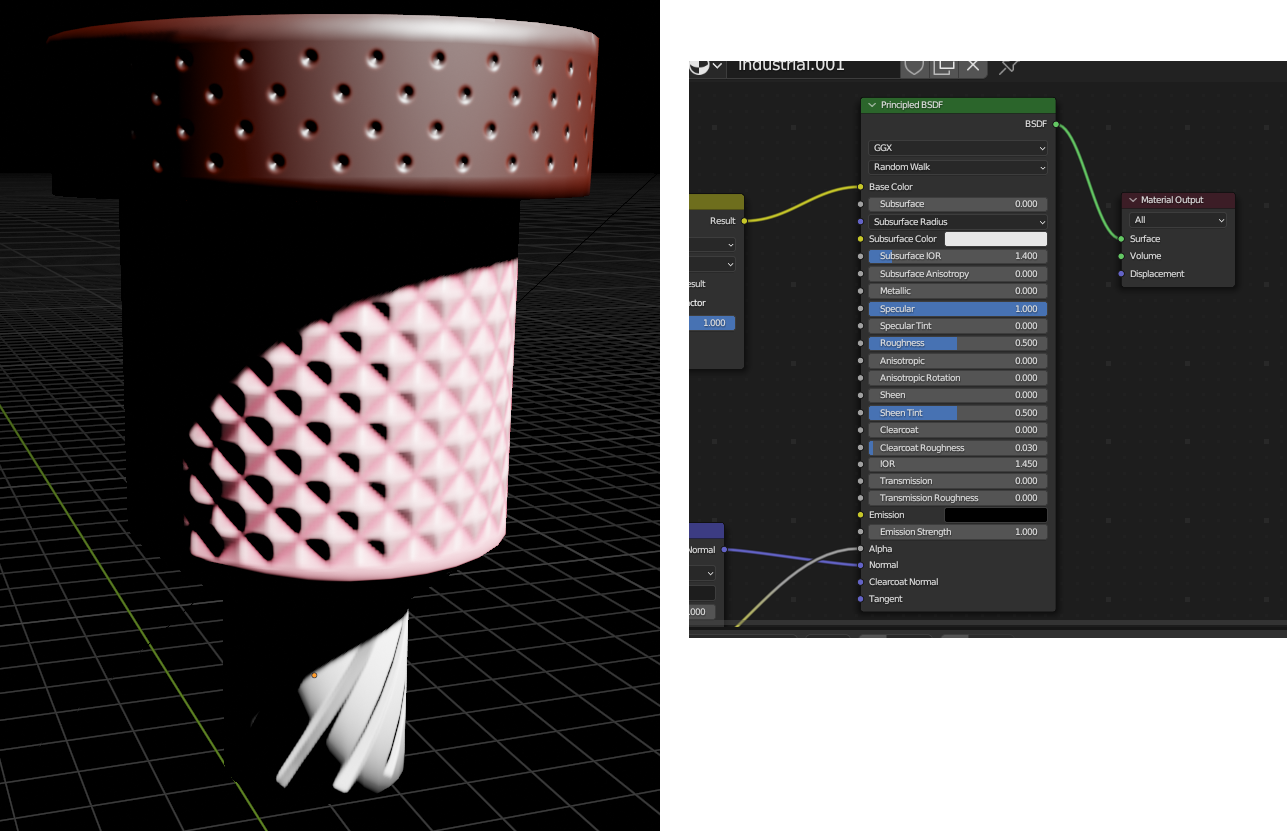Collapse the Material Output node
Viewport: 1287px width, 831px height.
pos(1133,200)
